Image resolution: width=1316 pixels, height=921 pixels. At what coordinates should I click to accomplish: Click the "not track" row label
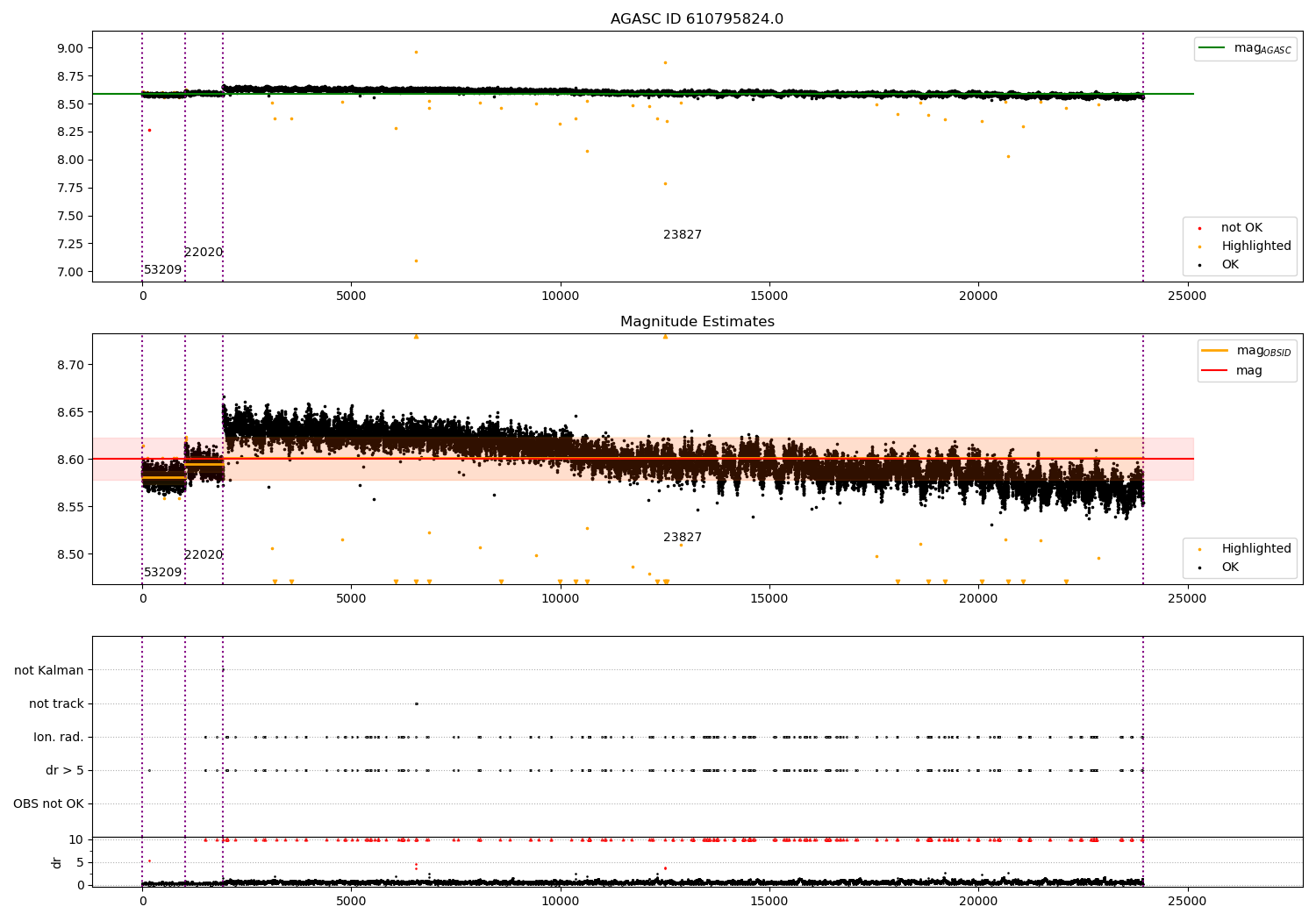tap(56, 703)
